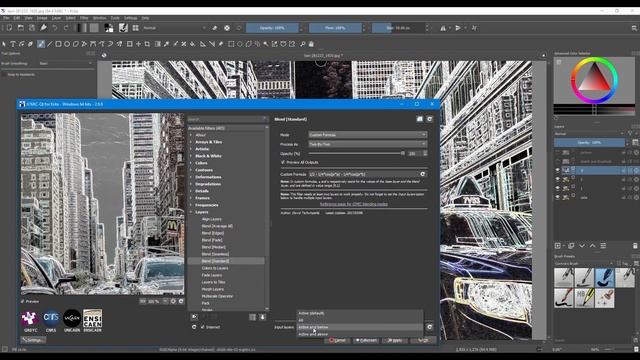Click the foreground/background color selector
The image size is (640, 360).
[x=109, y=28]
